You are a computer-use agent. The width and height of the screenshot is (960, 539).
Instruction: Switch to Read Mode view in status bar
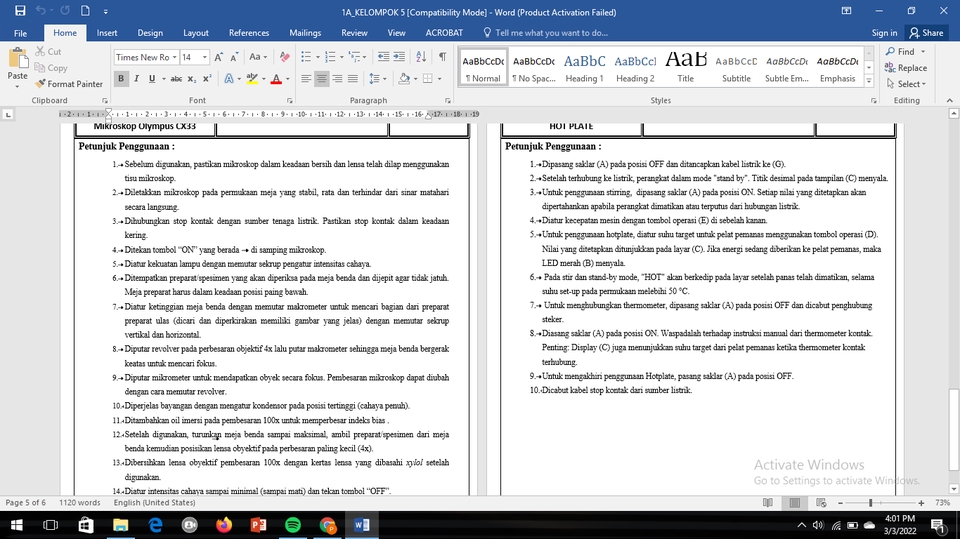point(768,503)
